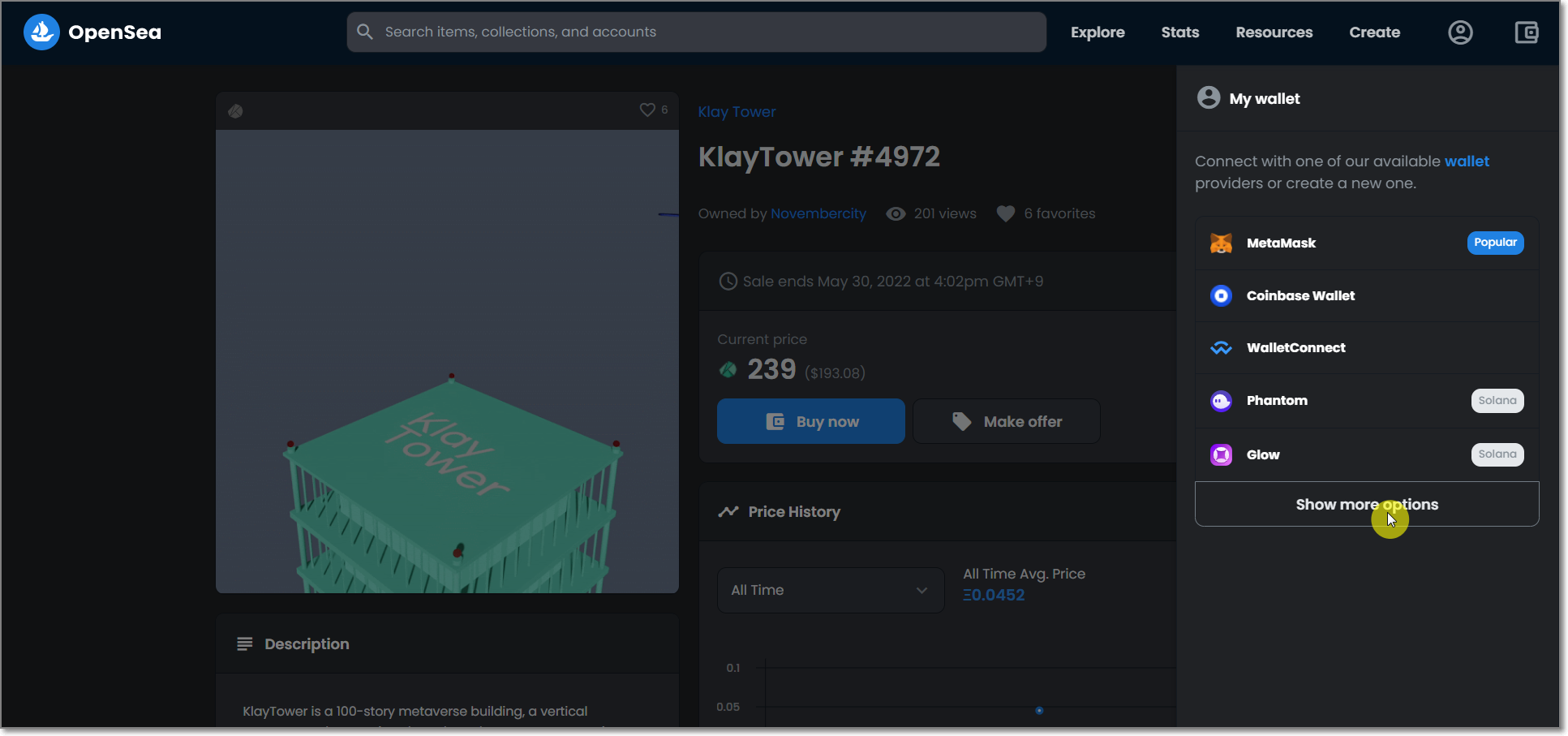
Task: Open the account profile icon
Action: (1460, 32)
